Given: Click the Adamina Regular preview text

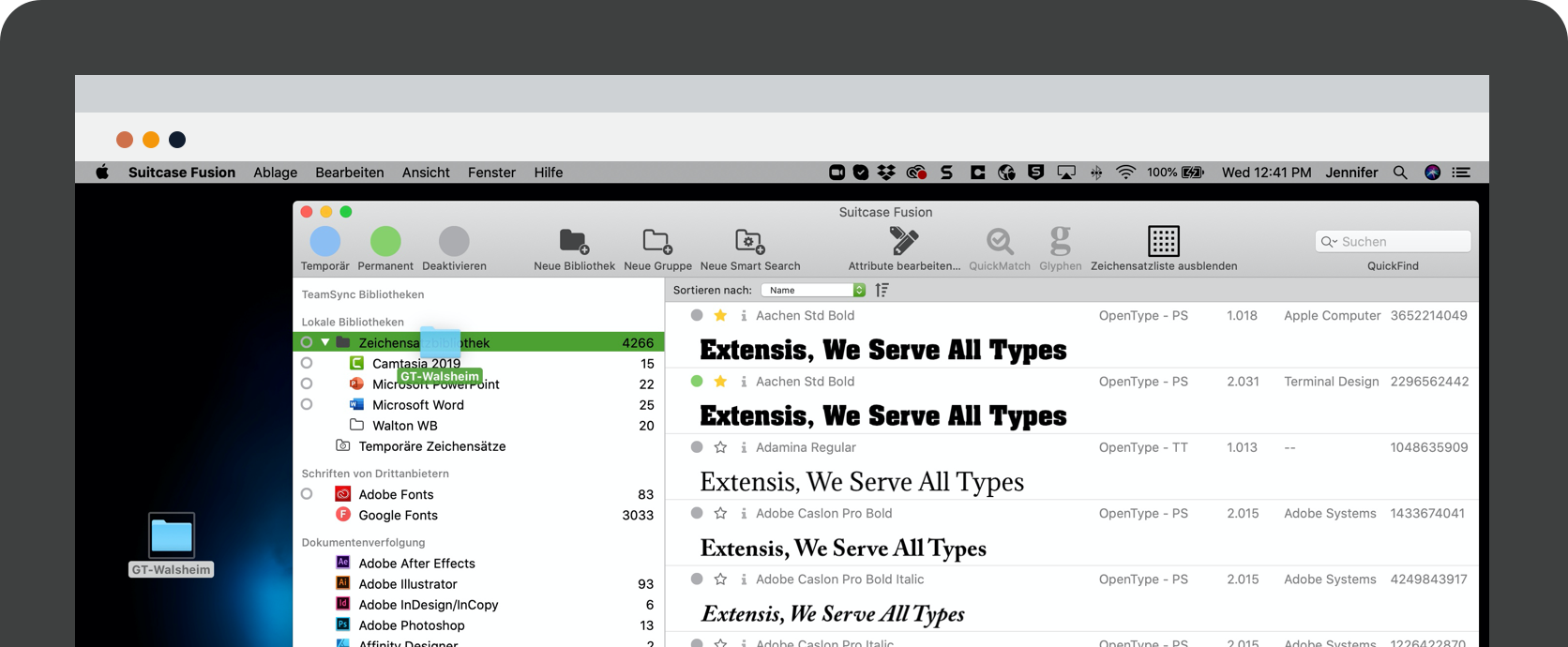Looking at the screenshot, I should tap(862, 482).
